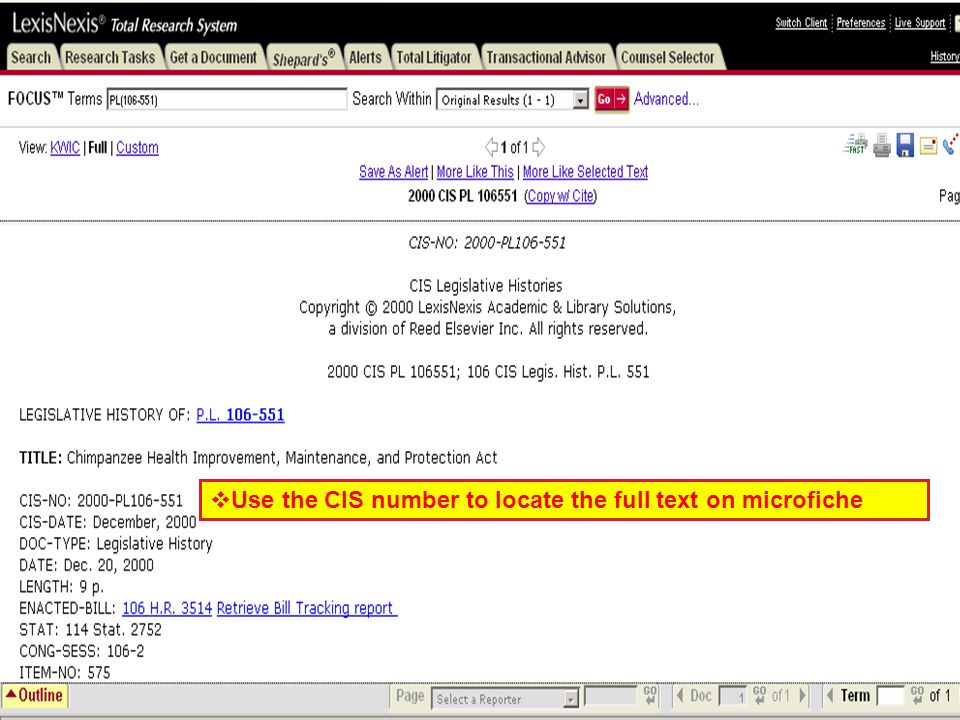Click next Doc arrow in bottom bar
Image resolution: width=960 pixels, height=720 pixels.
[x=803, y=696]
